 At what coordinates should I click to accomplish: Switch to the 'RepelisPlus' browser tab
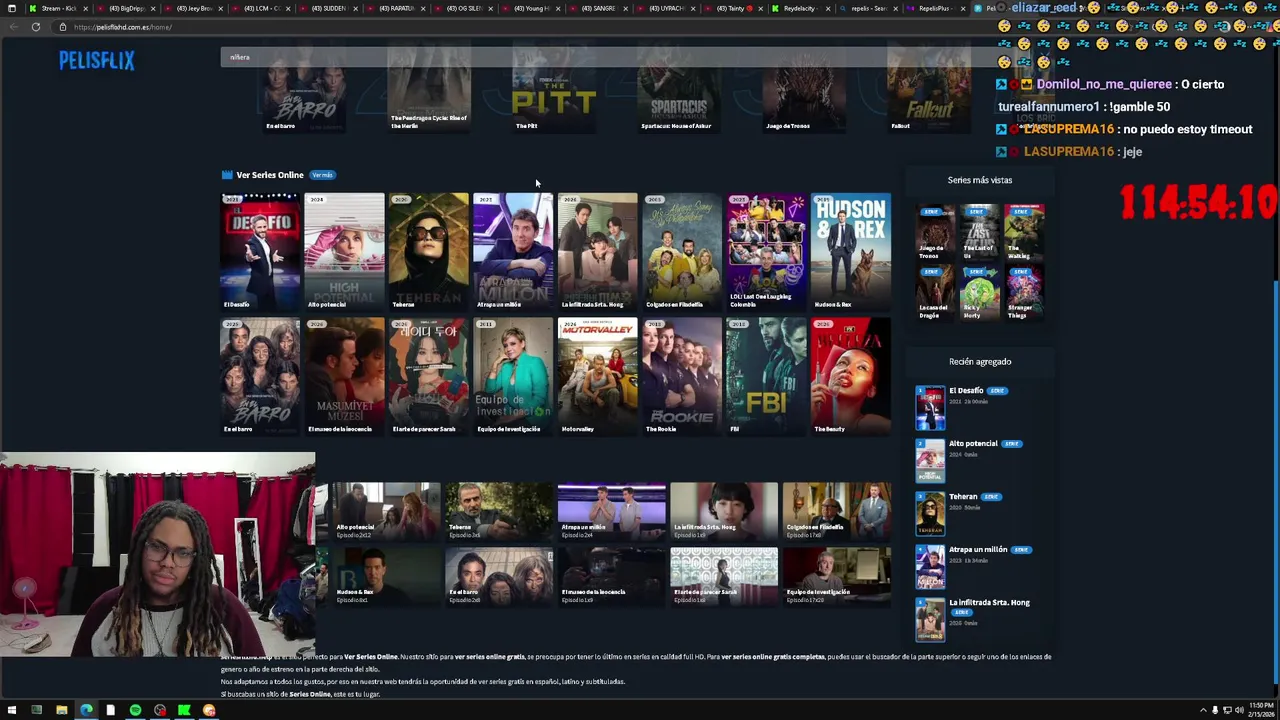[x=934, y=8]
